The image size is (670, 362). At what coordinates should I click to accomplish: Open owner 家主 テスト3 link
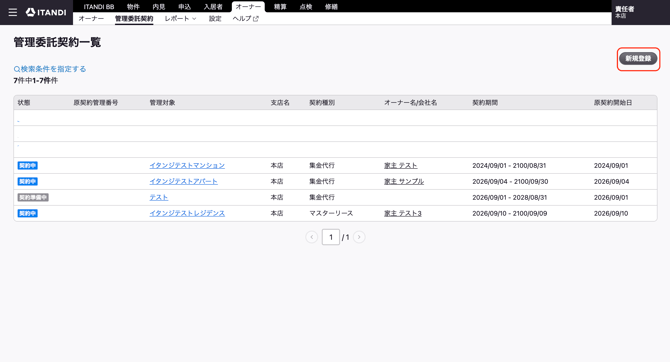click(x=403, y=213)
